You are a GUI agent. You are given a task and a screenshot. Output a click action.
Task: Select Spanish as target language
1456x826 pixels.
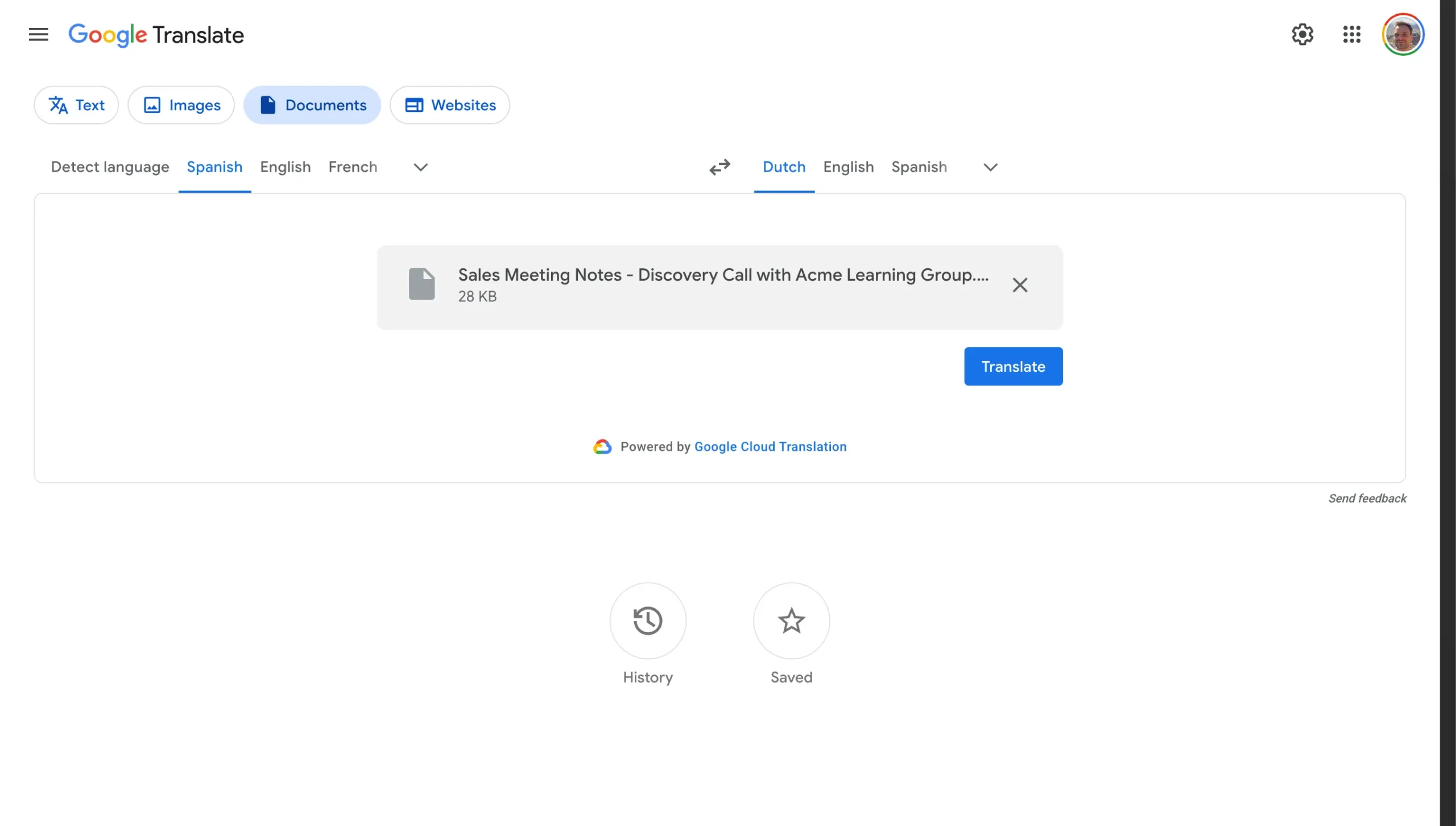(919, 167)
